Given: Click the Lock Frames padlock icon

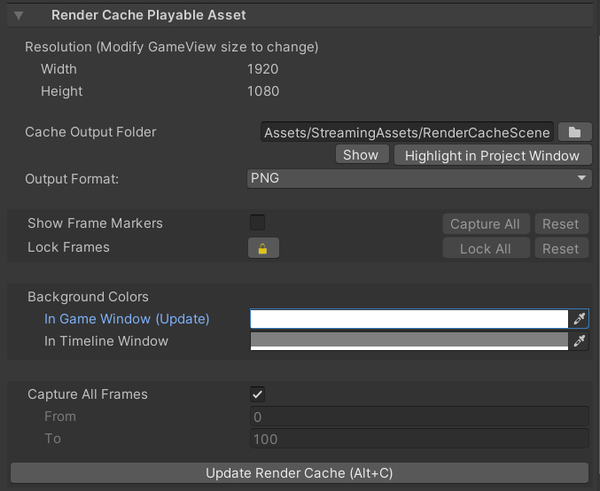Looking at the screenshot, I should [x=263, y=248].
